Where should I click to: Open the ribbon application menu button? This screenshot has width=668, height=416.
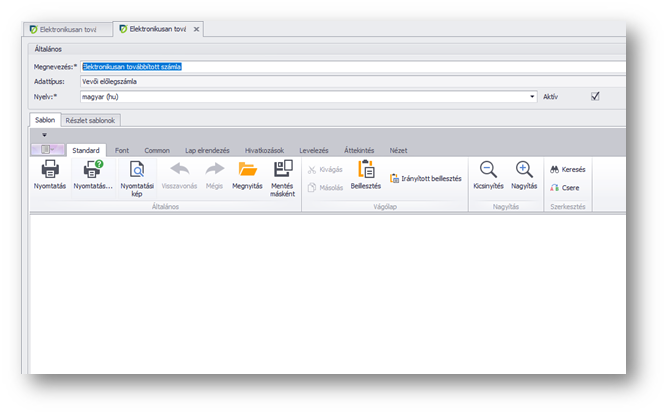(x=46, y=149)
